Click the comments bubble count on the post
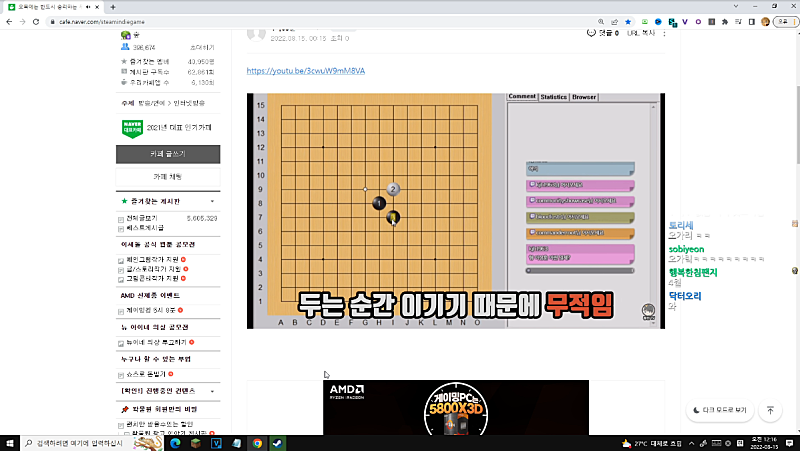The height and width of the screenshot is (451, 800). click(603, 33)
